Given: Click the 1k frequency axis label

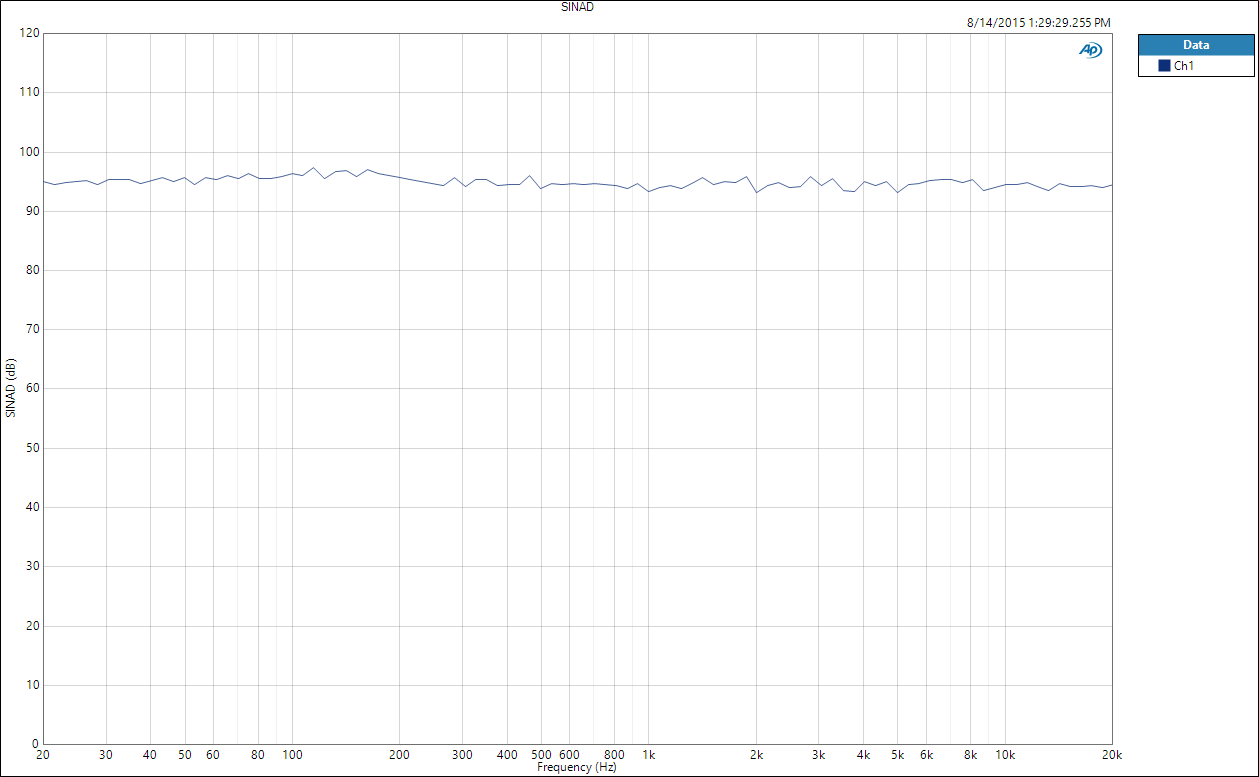Looking at the screenshot, I should (648, 755).
